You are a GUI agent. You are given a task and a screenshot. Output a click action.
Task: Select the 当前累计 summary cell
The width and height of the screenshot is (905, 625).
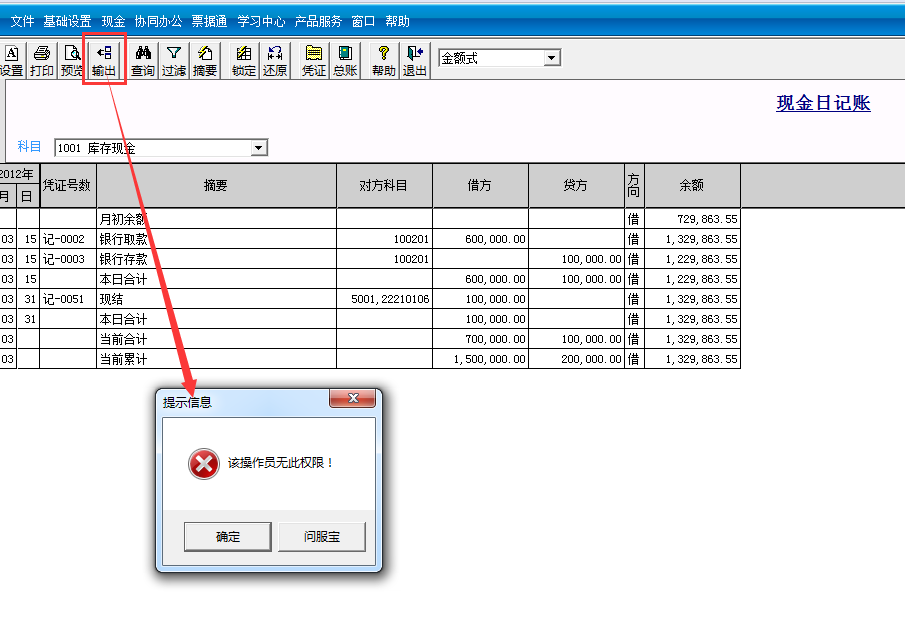(x=216, y=359)
